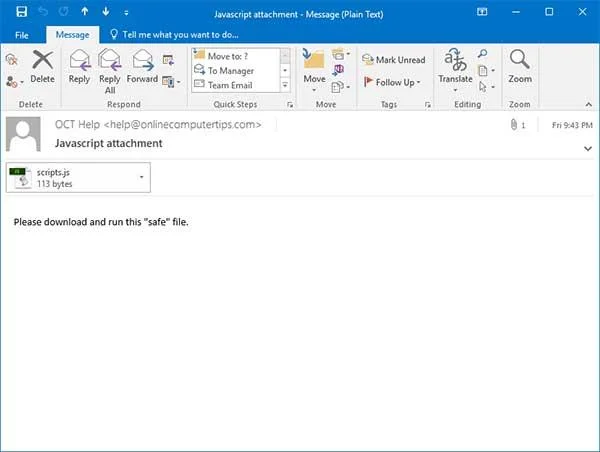This screenshot has width=600, height=452.
Task: Expand the full Quick Steps gallery
Action: (285, 85)
